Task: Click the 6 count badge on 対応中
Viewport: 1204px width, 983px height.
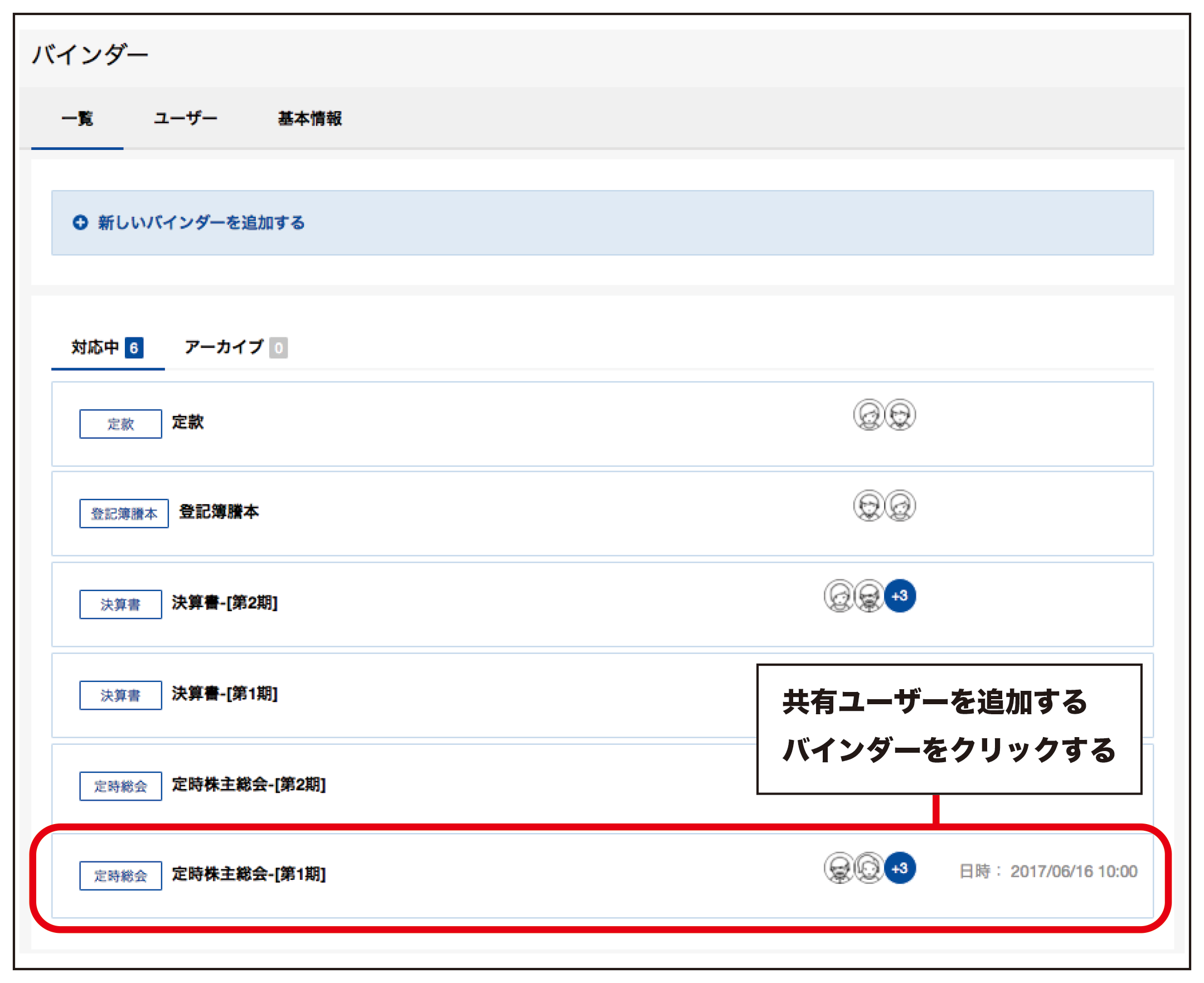Action: (134, 348)
